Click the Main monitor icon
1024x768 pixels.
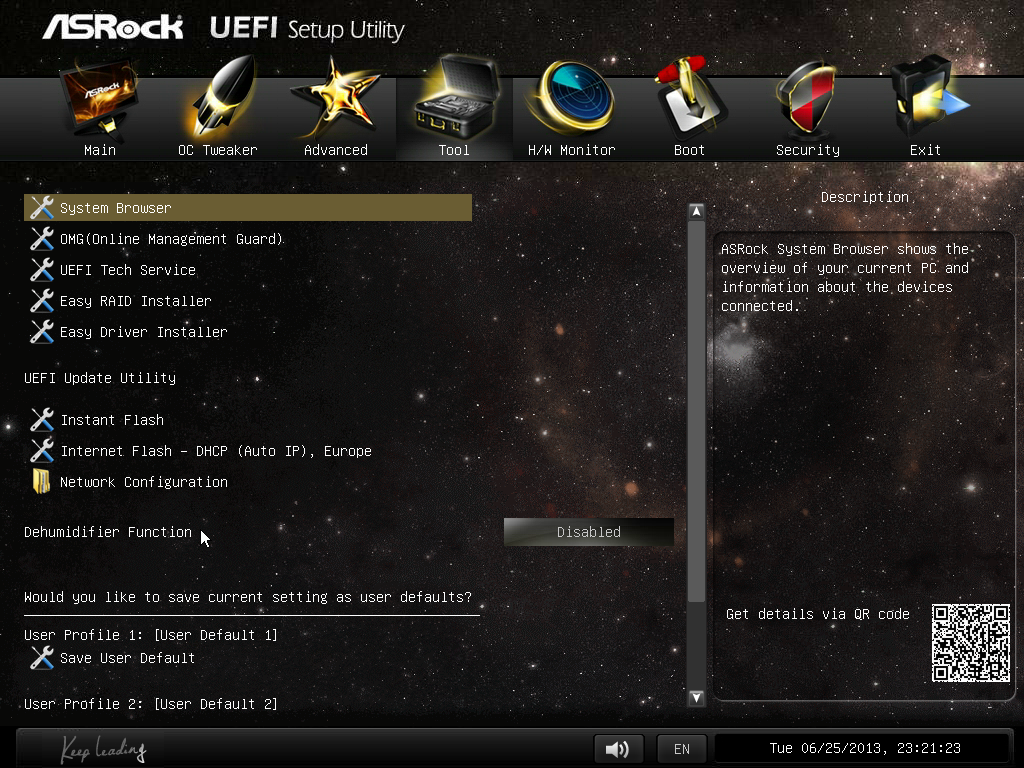[x=99, y=99]
